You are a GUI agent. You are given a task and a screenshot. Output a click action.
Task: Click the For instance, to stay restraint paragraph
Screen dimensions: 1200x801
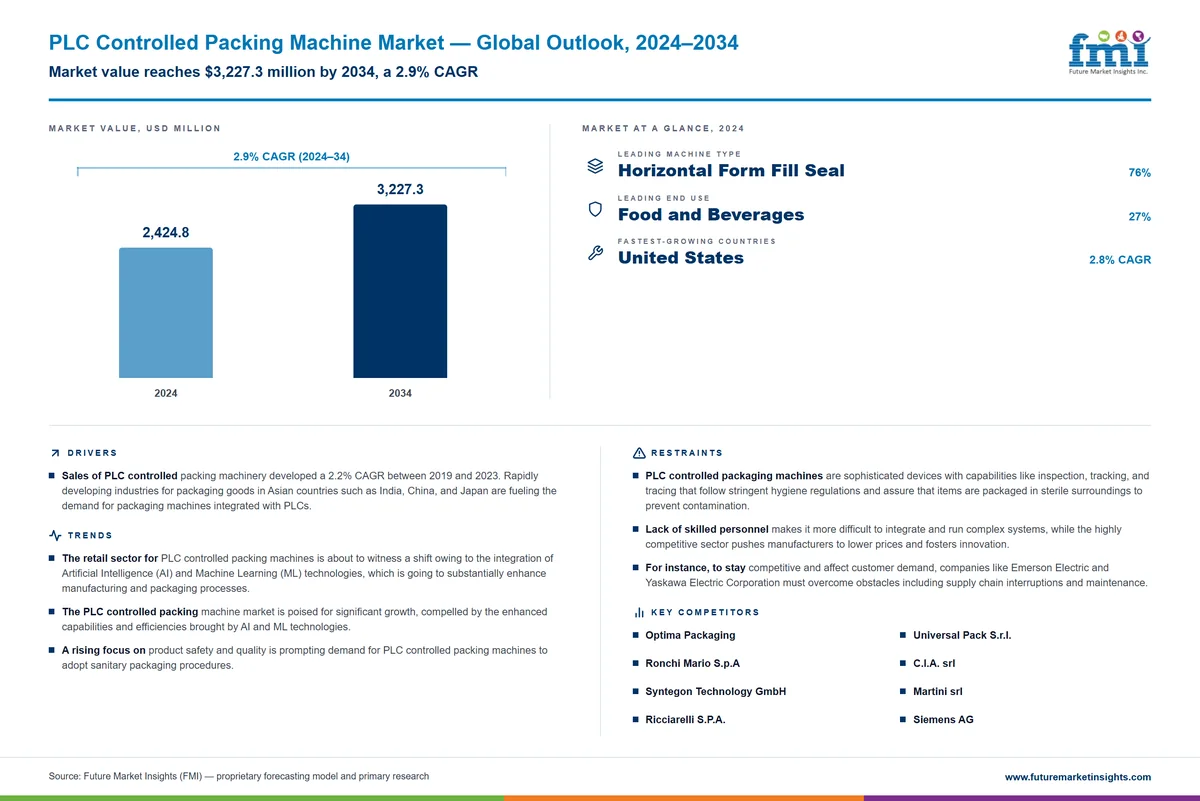(896, 575)
